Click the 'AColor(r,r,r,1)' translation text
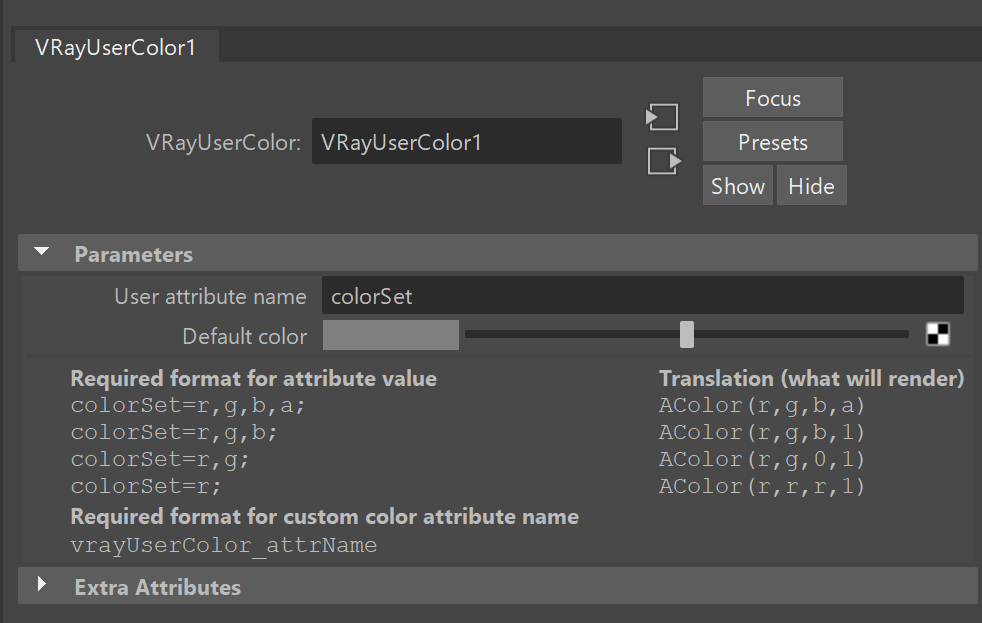Image resolution: width=982 pixels, height=623 pixels. point(762,487)
